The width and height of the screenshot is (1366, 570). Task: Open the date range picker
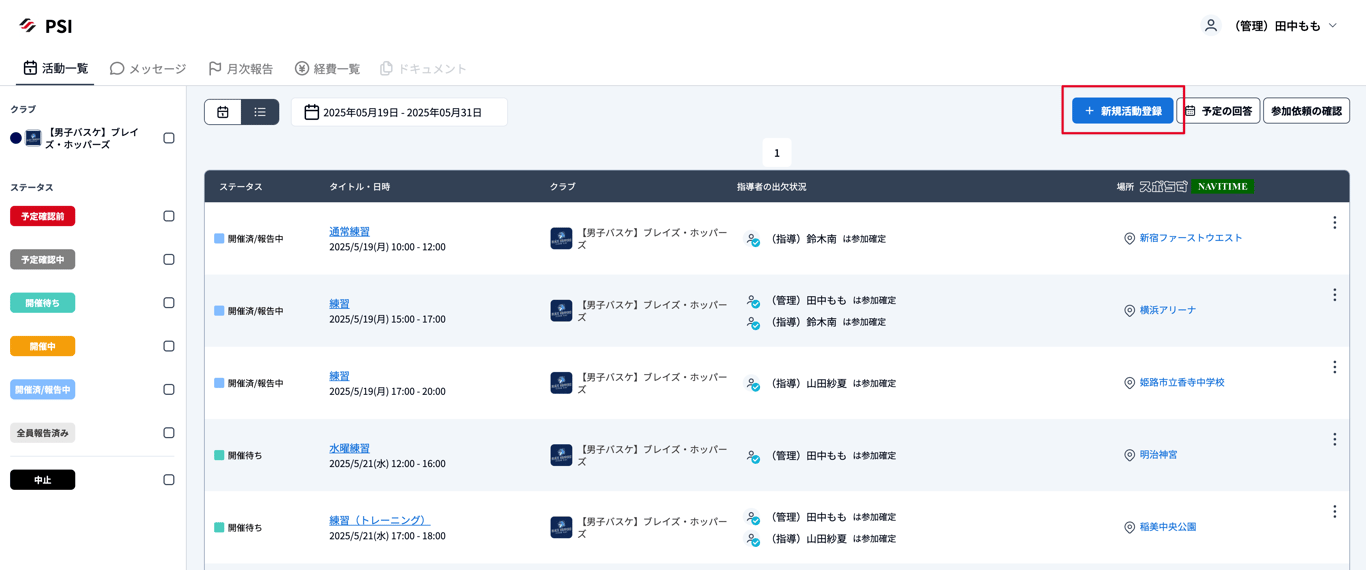pos(399,112)
